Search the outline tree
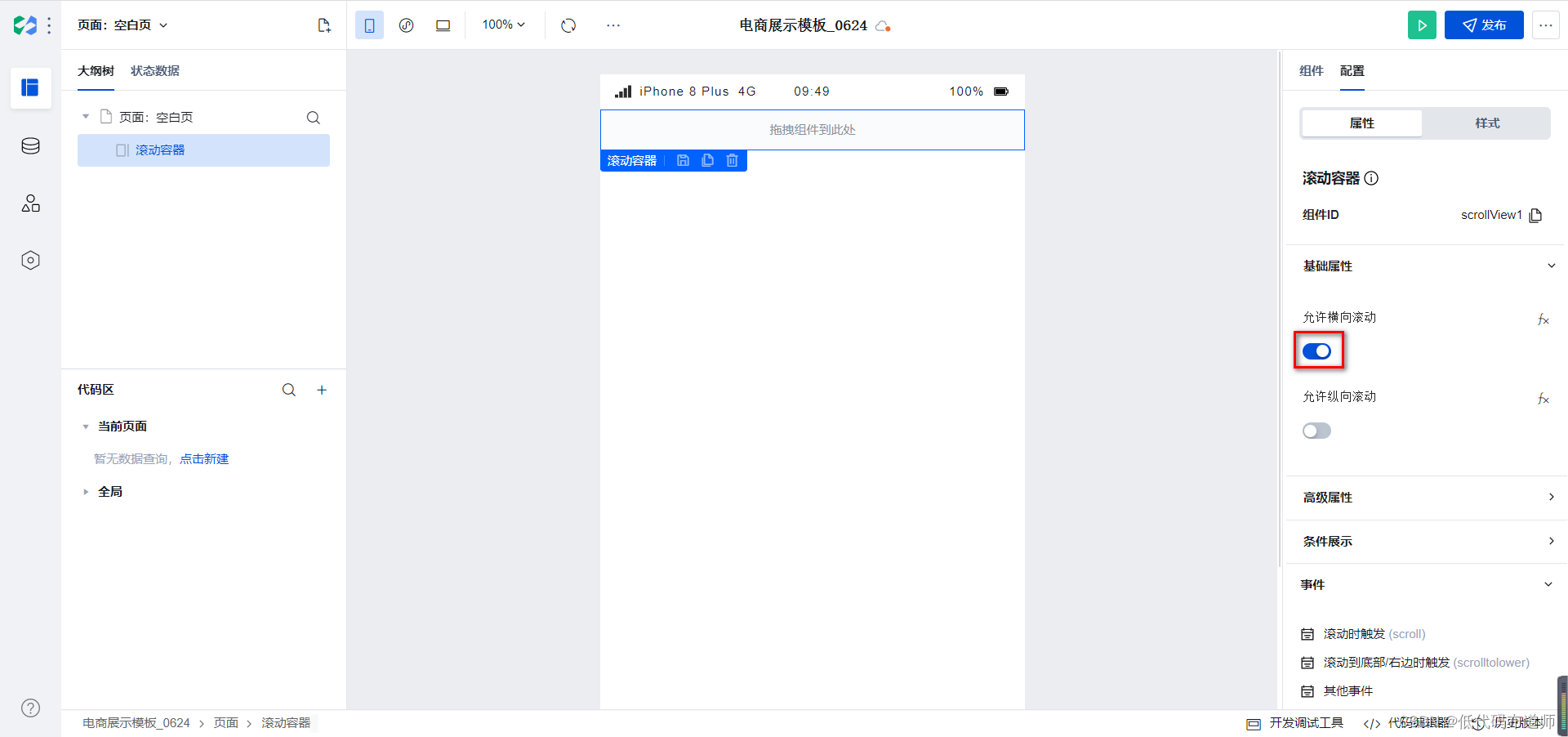Screen dimensions: 1568x737 [313, 118]
